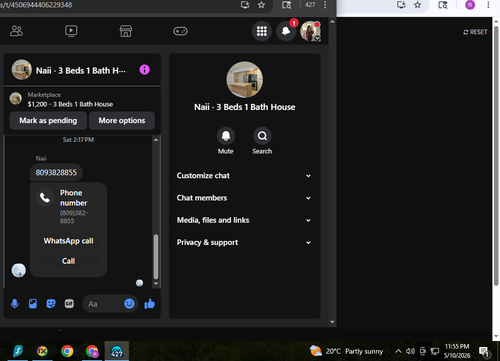Open the weather widget showing 20°C Partly sunny
Image resolution: width=500 pixels, height=361 pixels.
point(347,351)
